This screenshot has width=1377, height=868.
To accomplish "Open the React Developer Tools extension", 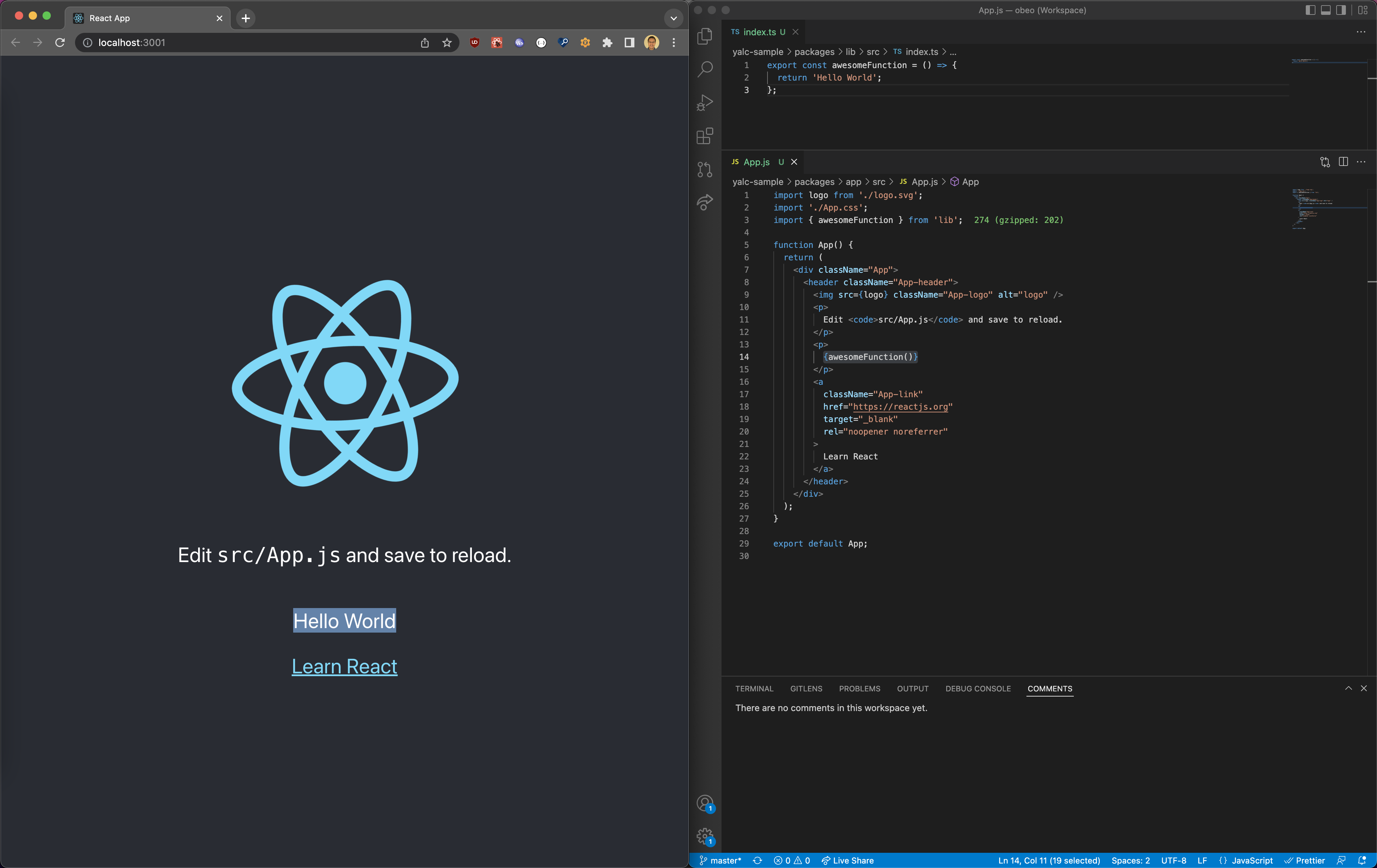I will [496, 42].
